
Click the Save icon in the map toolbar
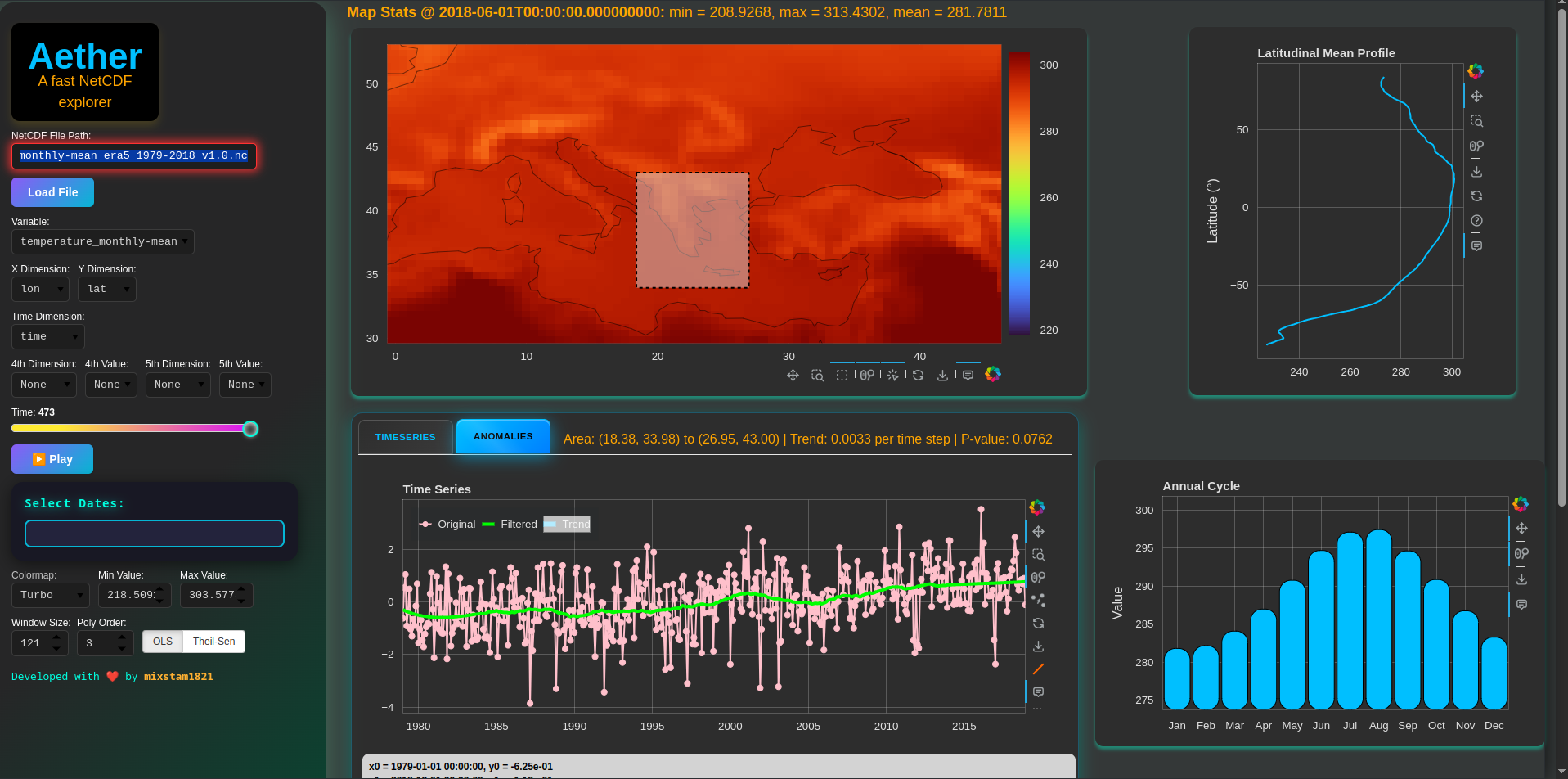coord(942,376)
